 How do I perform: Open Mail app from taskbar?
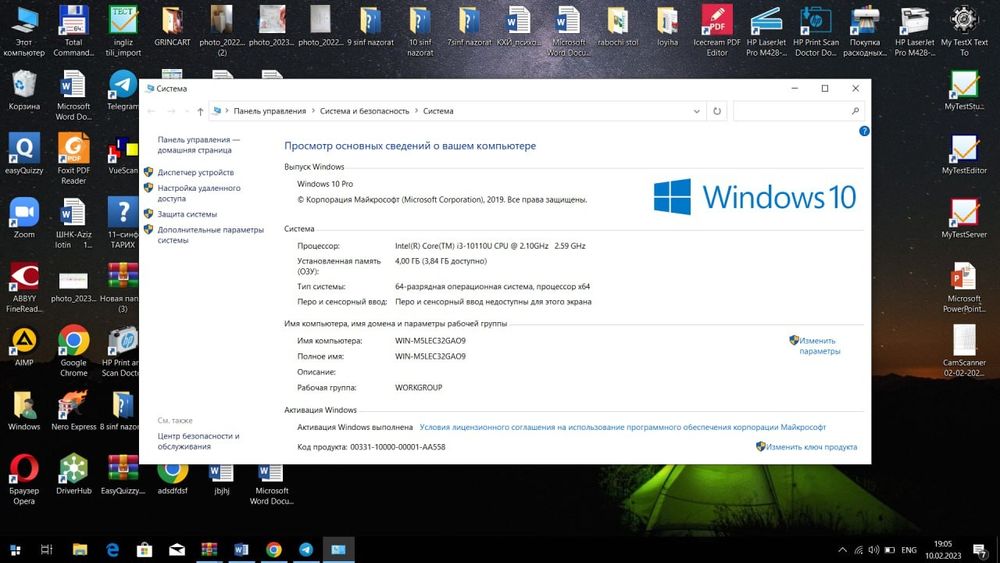click(177, 549)
